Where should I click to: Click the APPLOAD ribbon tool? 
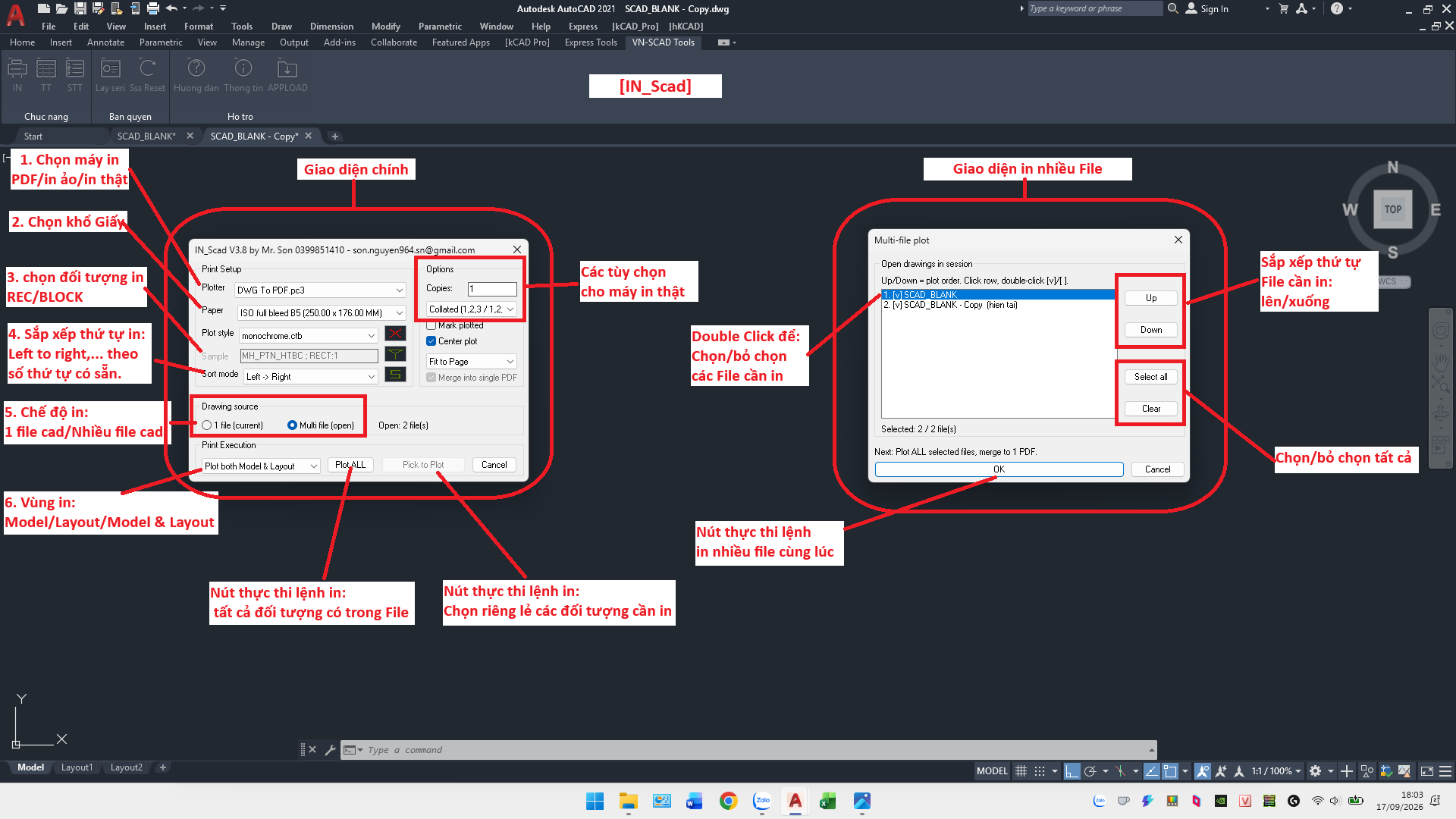pos(287,75)
